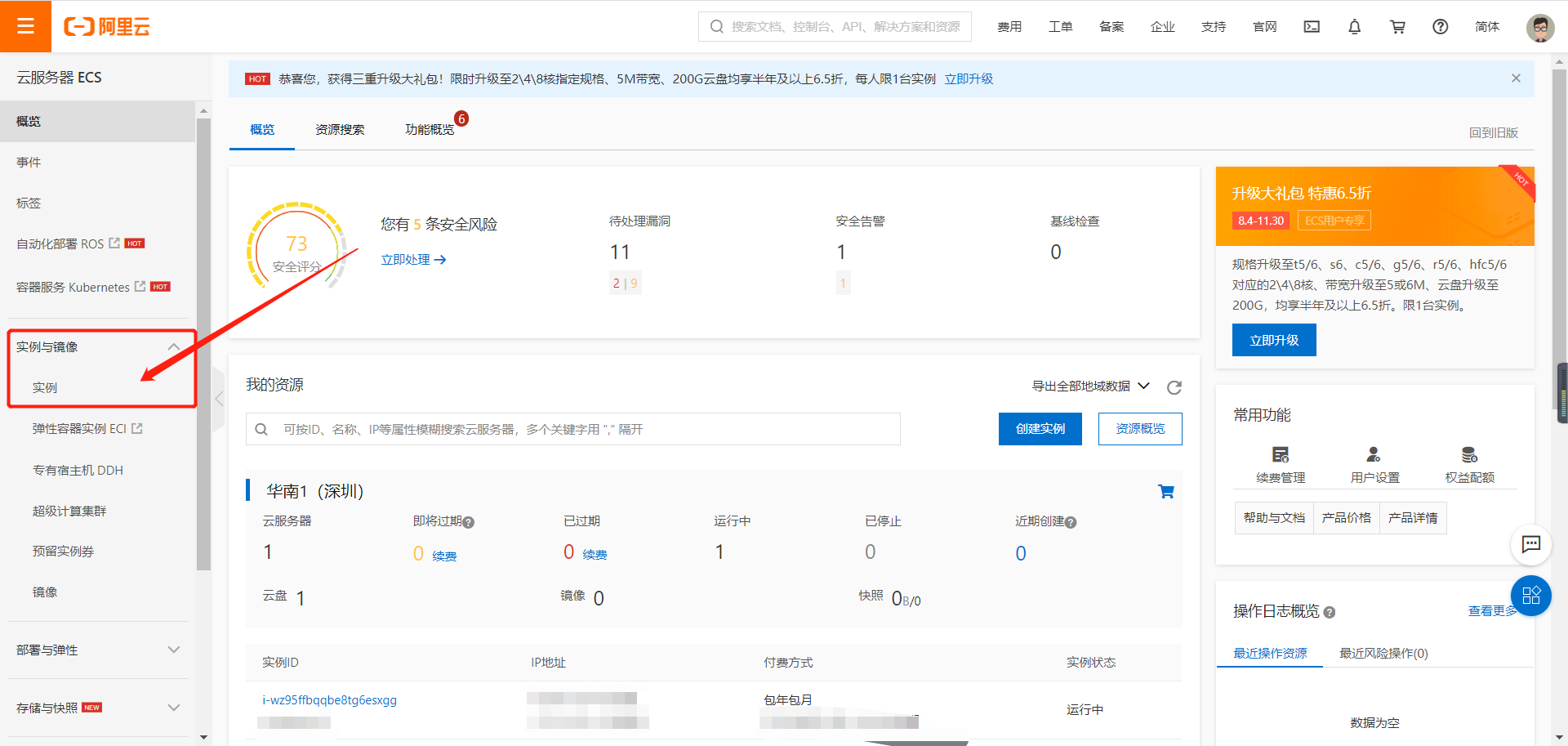The height and width of the screenshot is (746, 1568).
Task: Open 用户设置 shortcut icon
Action: coord(1374,454)
